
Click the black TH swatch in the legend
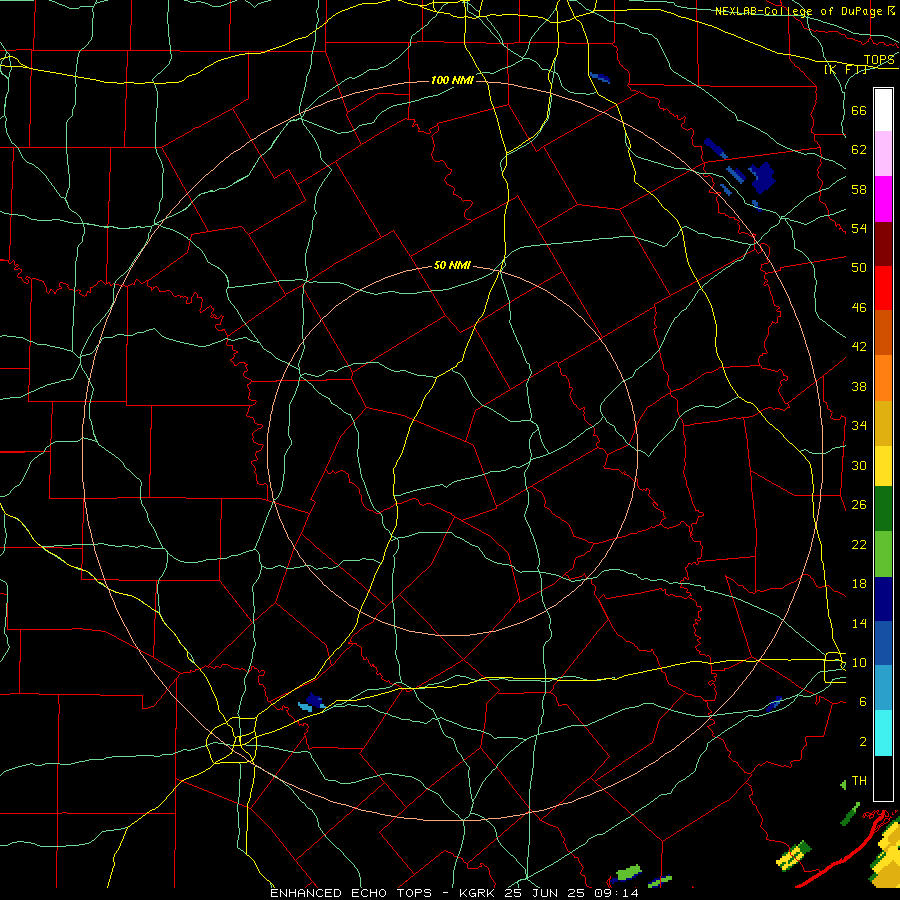click(883, 778)
